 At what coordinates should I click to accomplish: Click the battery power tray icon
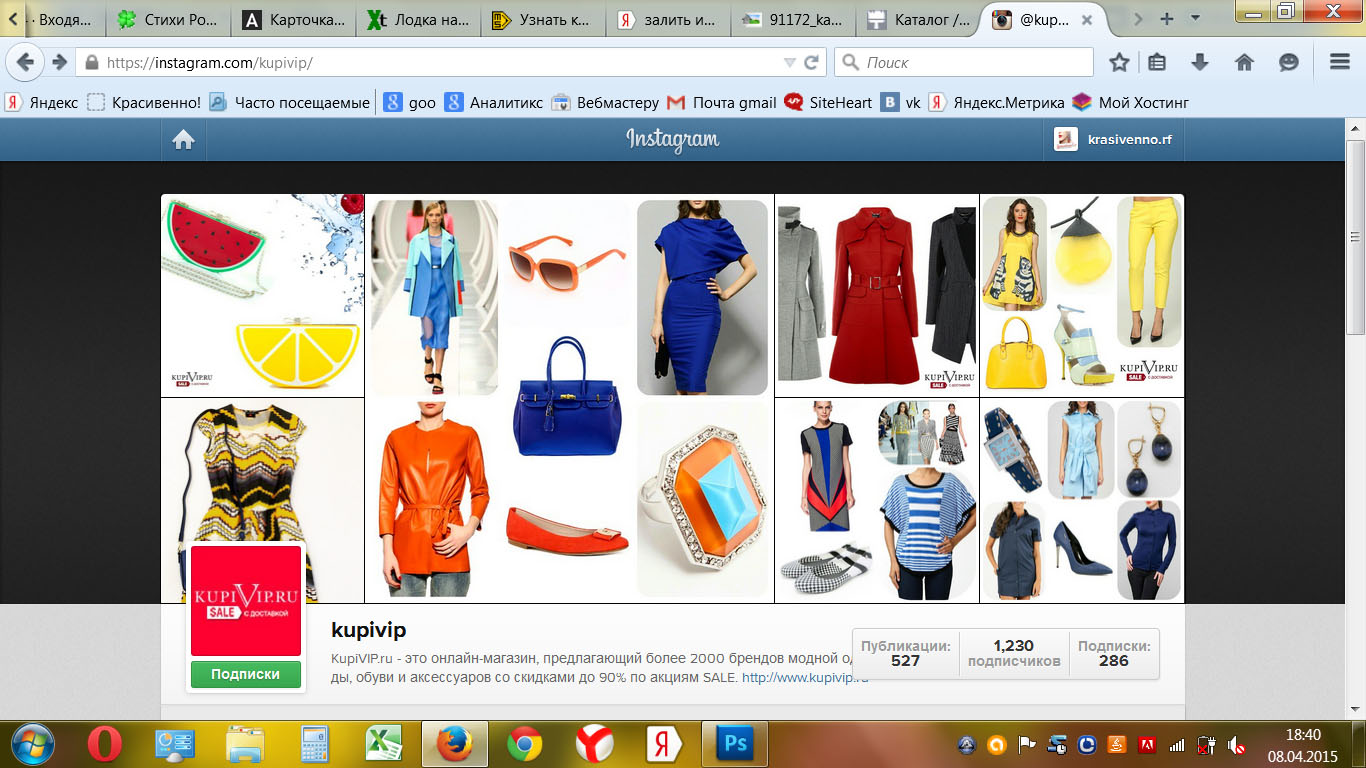click(1206, 745)
